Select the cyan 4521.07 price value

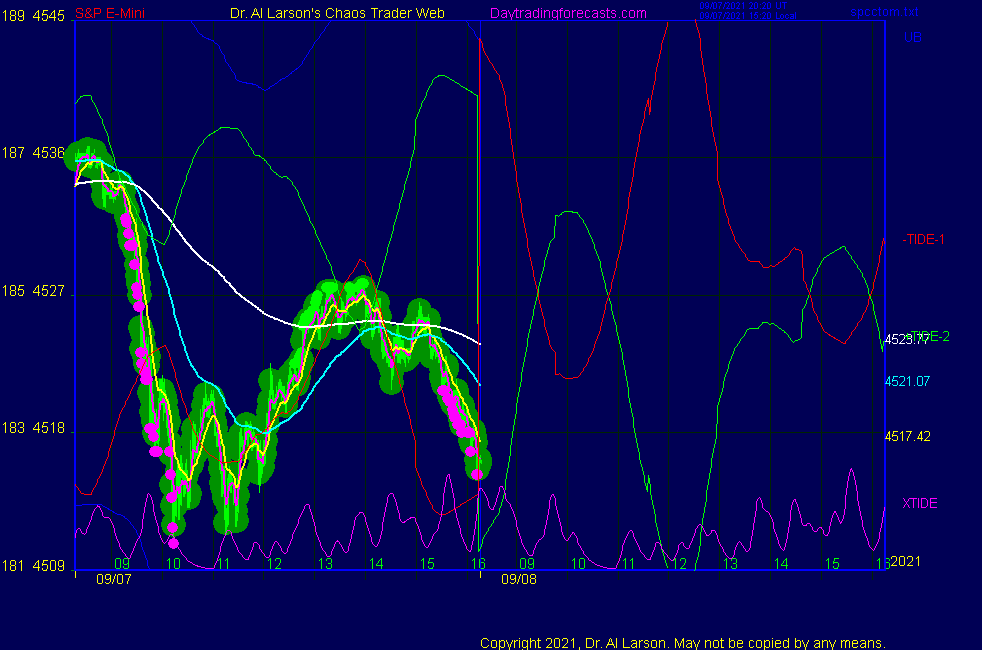click(x=907, y=381)
